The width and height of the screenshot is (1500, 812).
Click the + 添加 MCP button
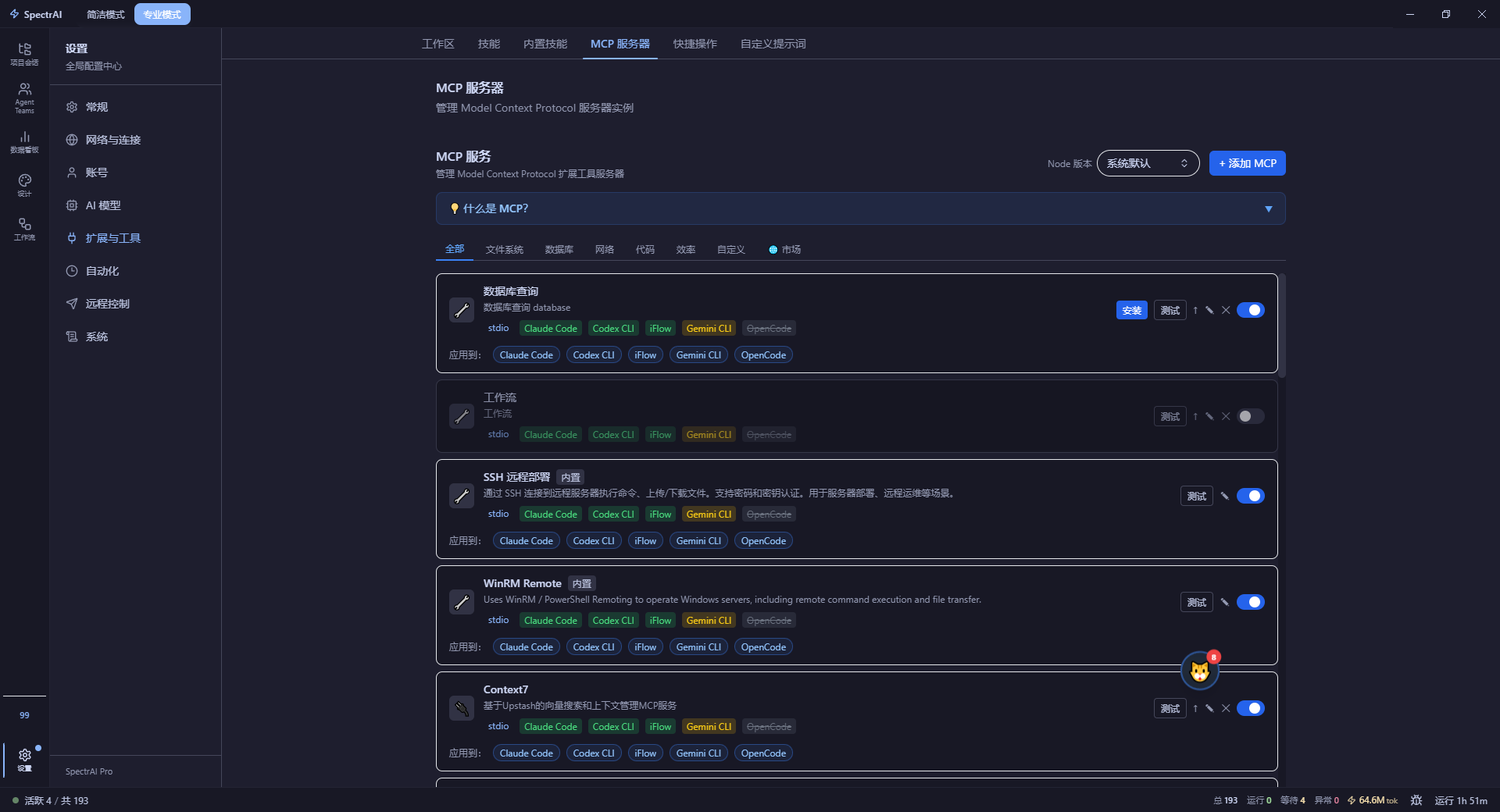1248,163
